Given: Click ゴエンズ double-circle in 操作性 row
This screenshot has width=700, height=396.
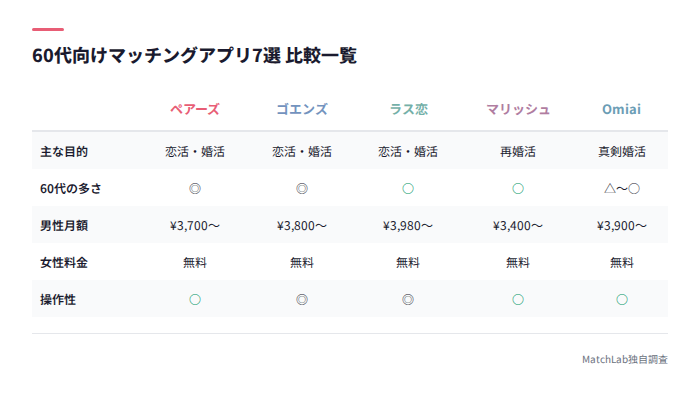Looking at the screenshot, I should coord(302,300).
